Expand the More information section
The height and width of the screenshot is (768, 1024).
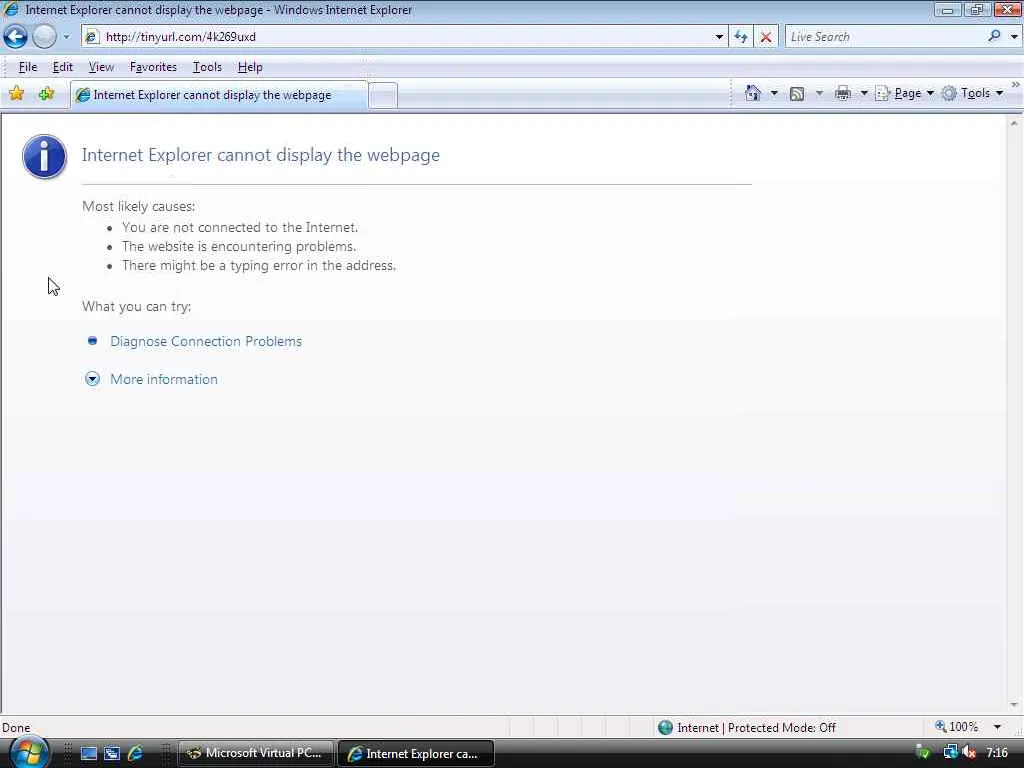point(163,379)
